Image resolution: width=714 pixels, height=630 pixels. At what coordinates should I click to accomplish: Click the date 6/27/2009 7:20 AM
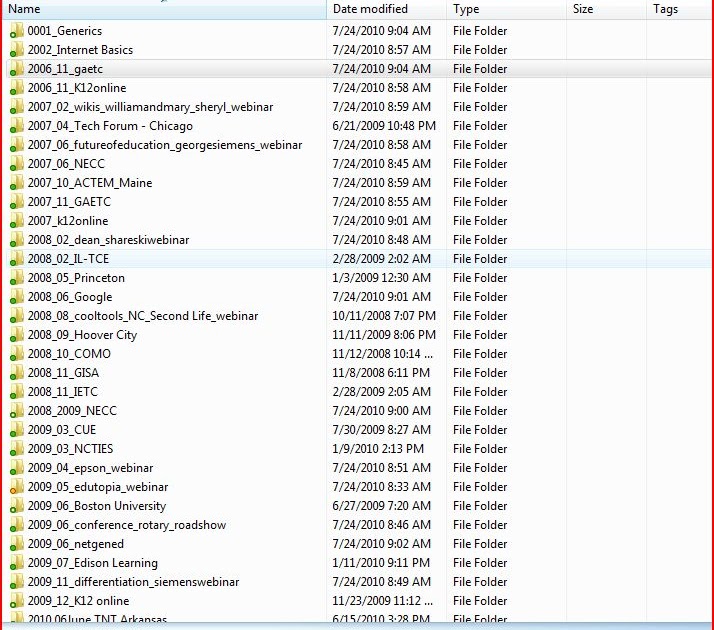(382, 506)
